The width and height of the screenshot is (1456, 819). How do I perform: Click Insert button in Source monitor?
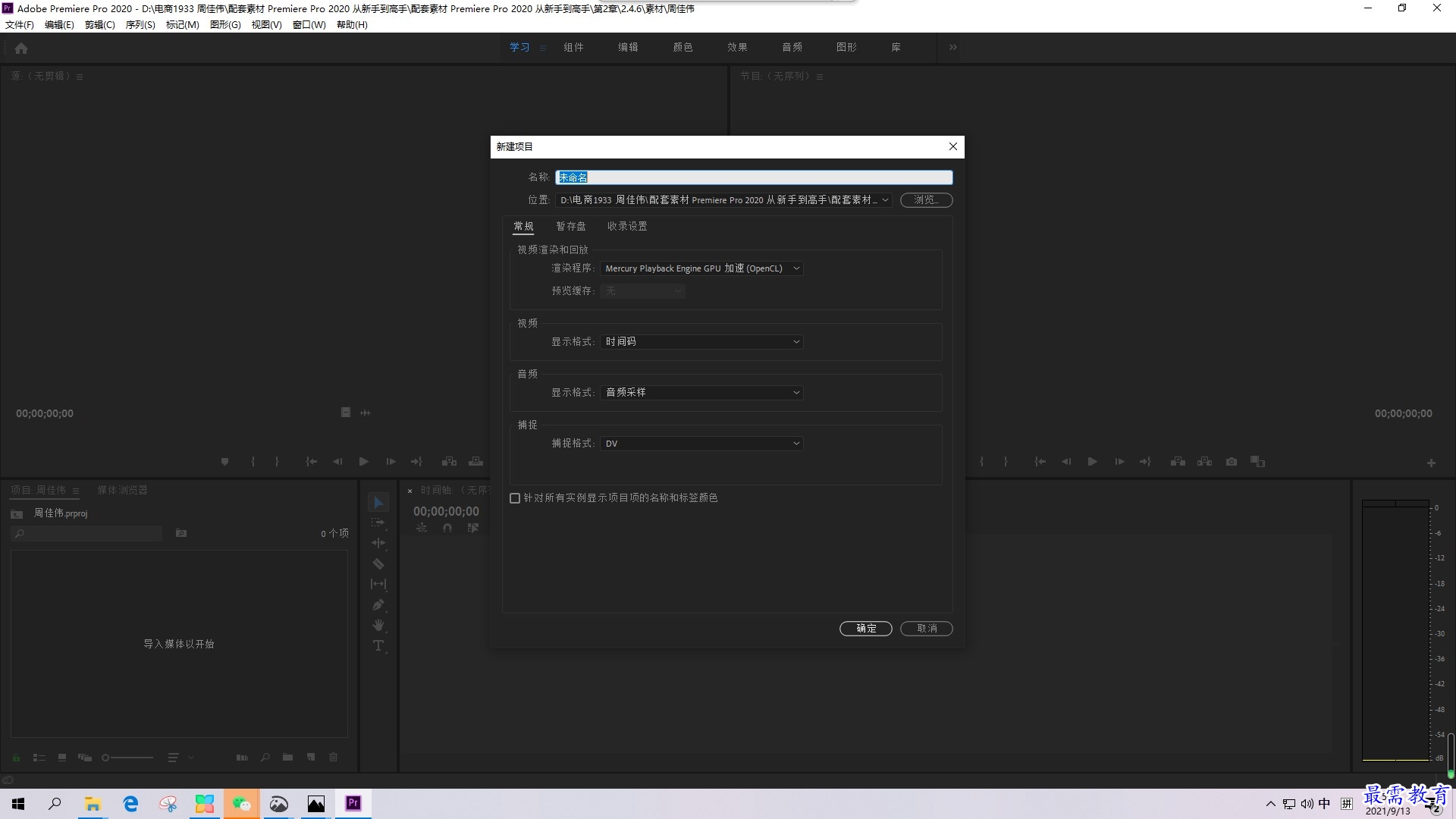click(449, 462)
